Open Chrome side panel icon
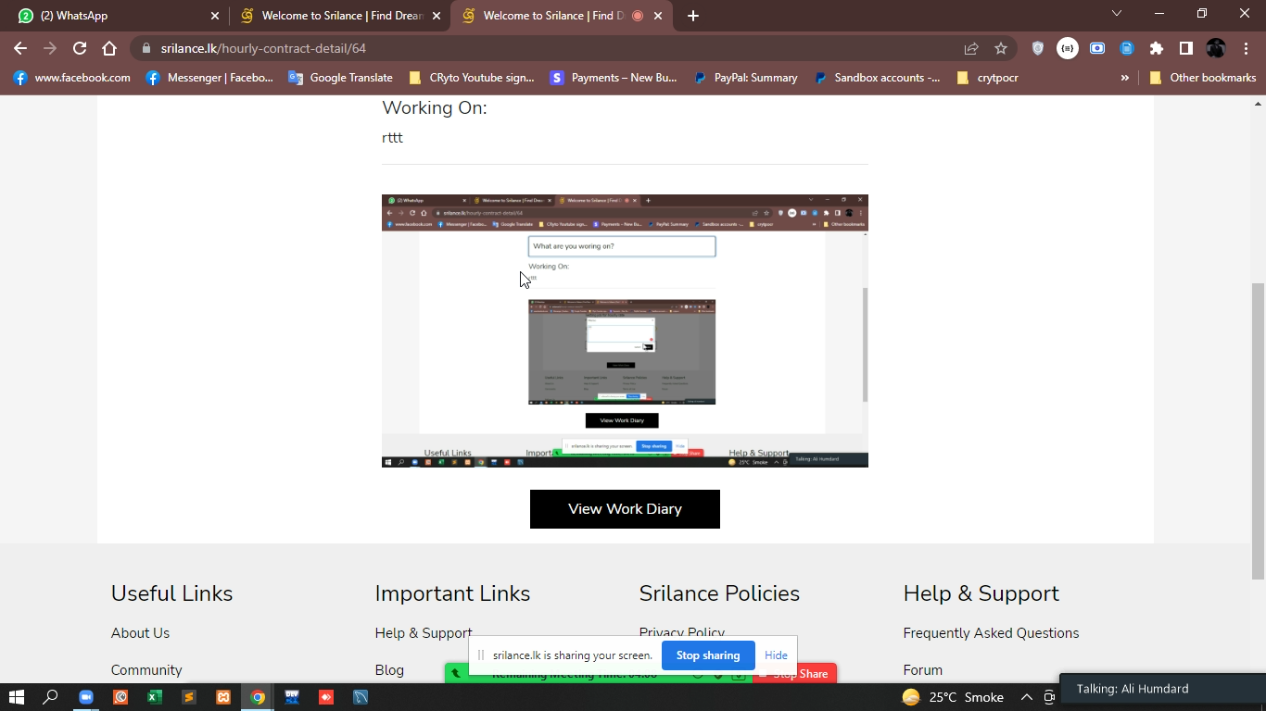Screen dimensions: 1266x711 (x=1186, y=48)
